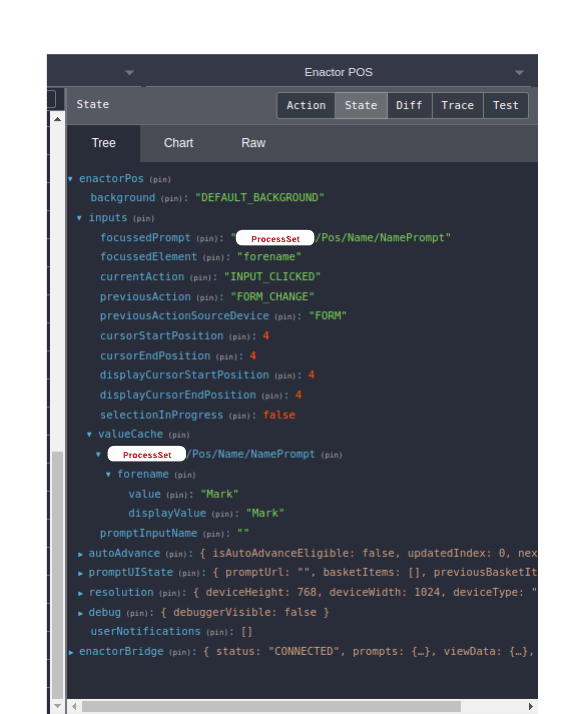The image size is (584, 714).
Task: Switch to the Chart tab
Action: pos(178,143)
